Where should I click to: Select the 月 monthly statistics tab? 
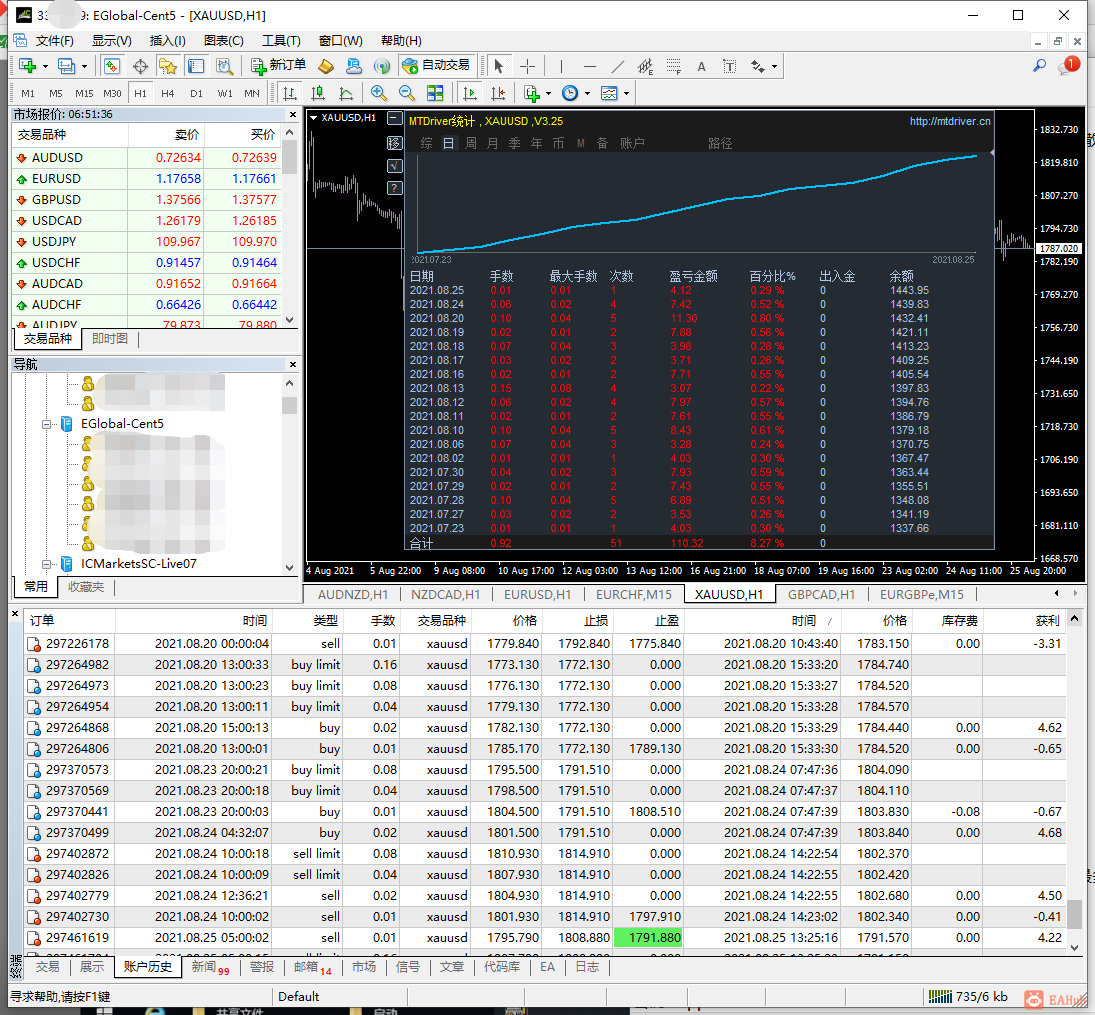click(492, 143)
